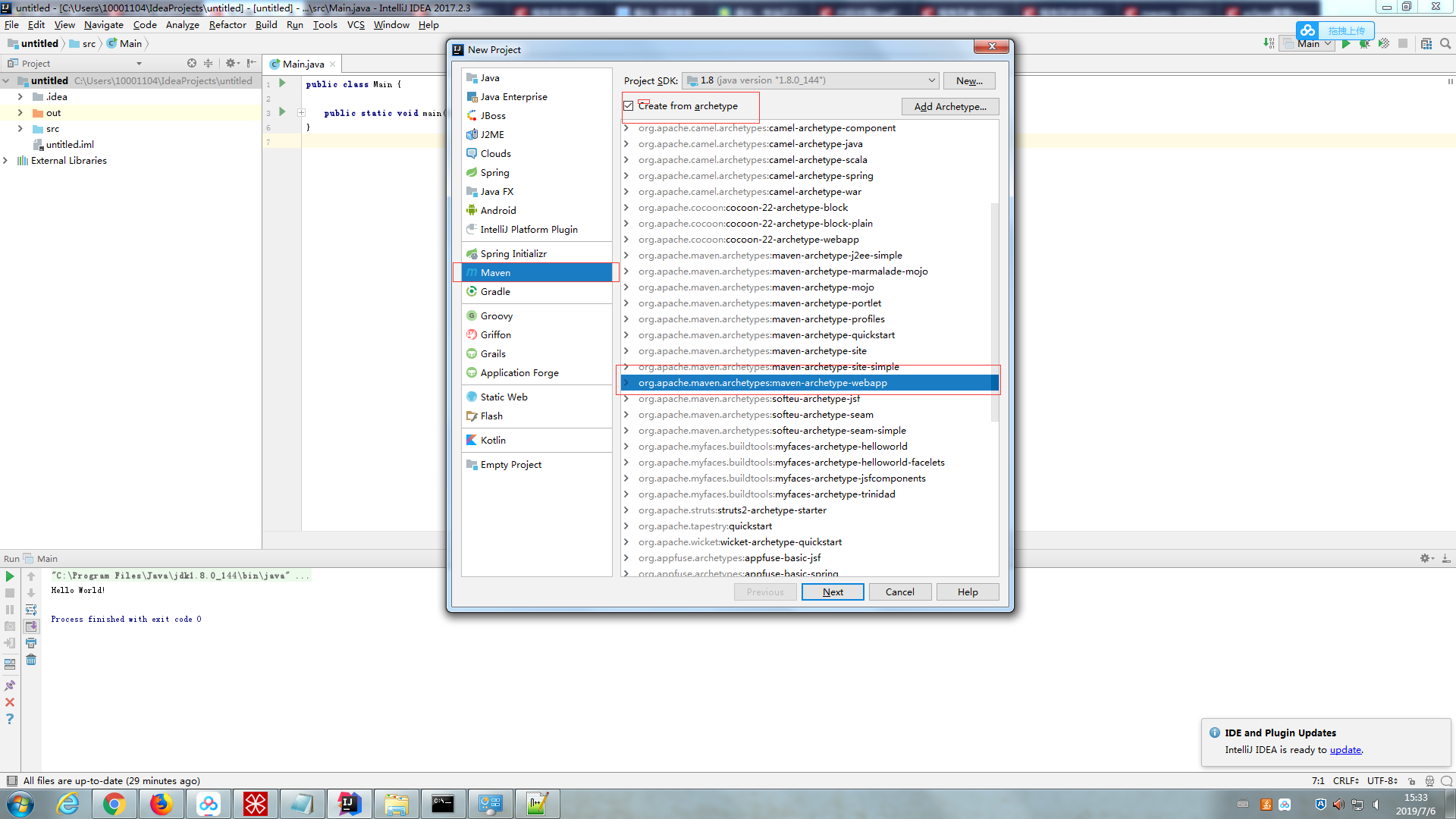Click the archetype list vertical scrollbar
The height and width of the screenshot is (819, 1456).
994,311
